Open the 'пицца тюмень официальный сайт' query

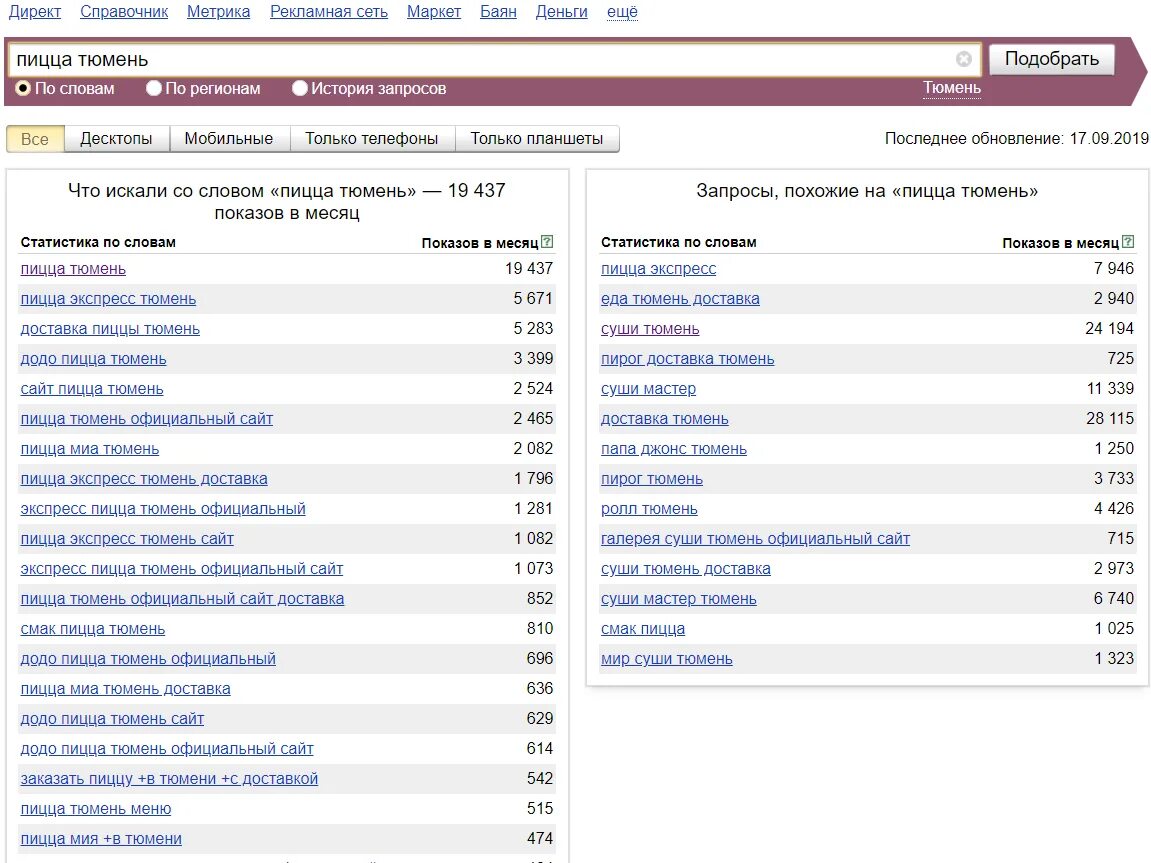(147, 419)
